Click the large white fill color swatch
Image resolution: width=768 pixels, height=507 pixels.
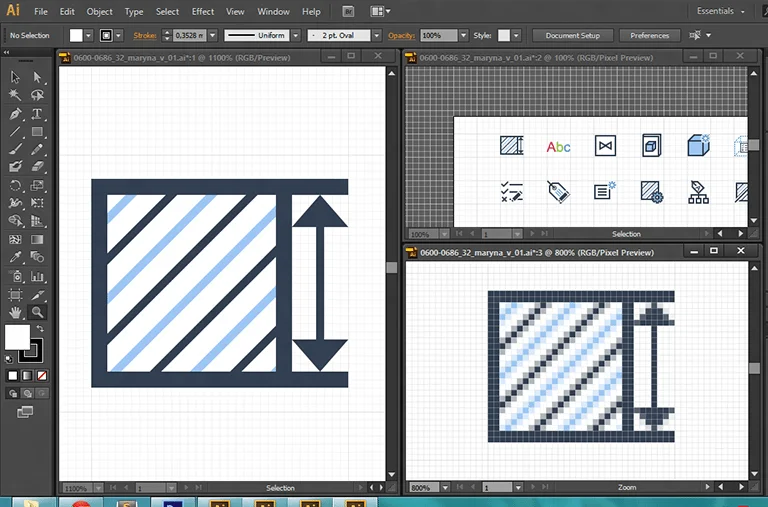tap(17, 338)
